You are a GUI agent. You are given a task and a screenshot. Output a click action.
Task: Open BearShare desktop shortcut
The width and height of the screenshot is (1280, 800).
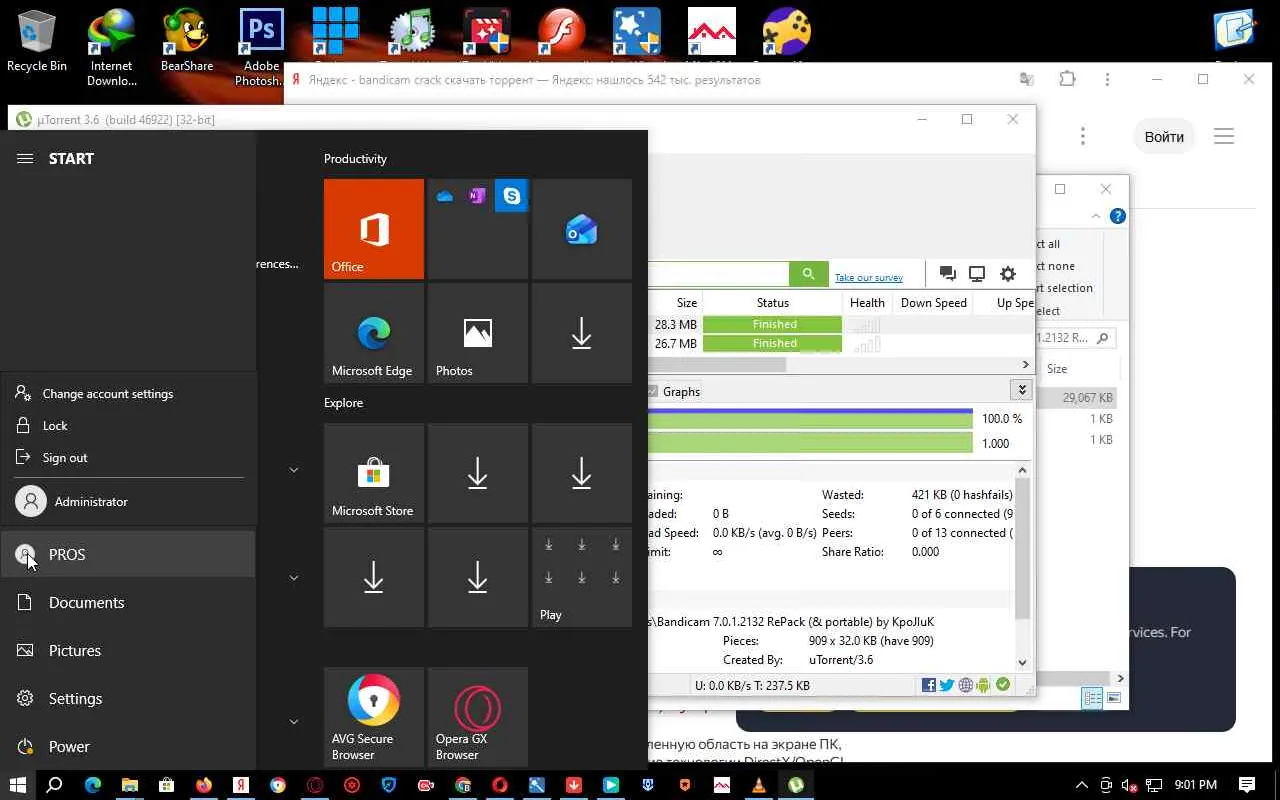point(187,42)
